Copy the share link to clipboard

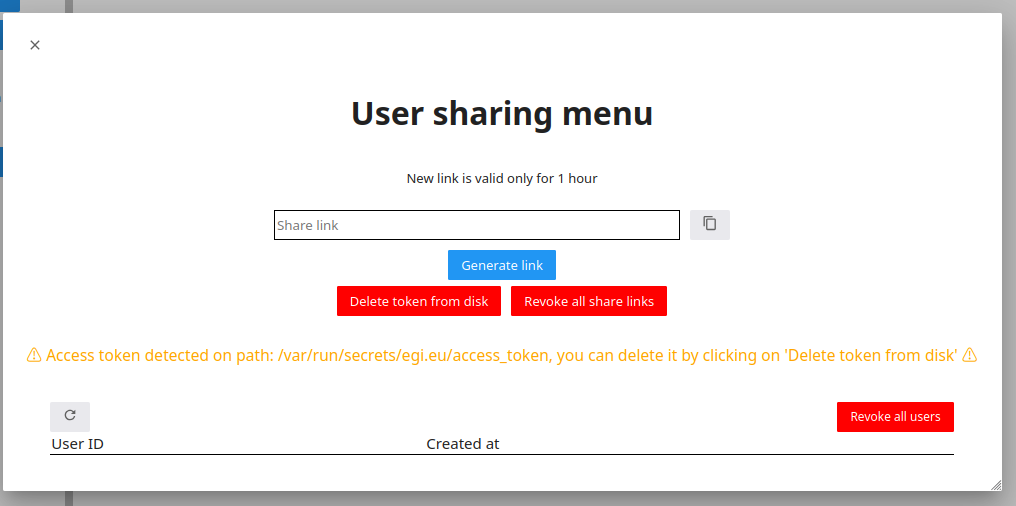(710, 225)
